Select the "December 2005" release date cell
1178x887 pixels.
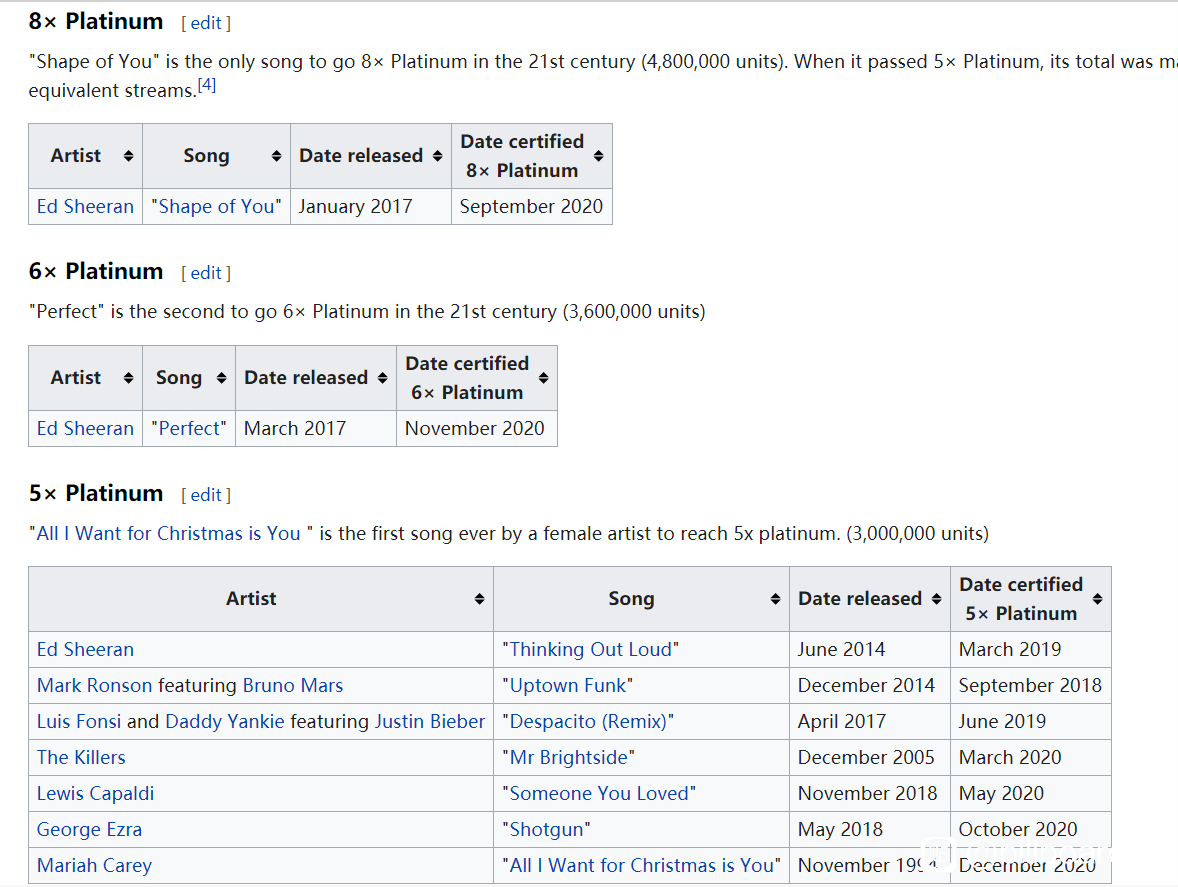tap(870, 758)
